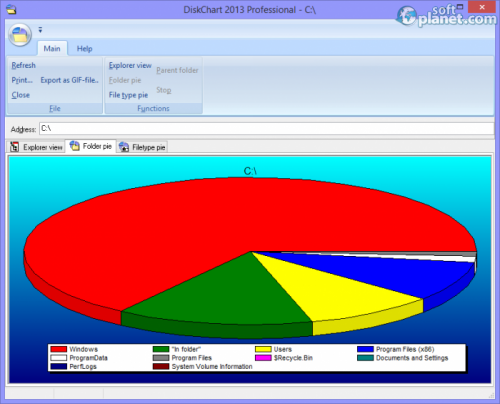
Task: Switch to the Main ribbon tab
Action: pos(52,49)
